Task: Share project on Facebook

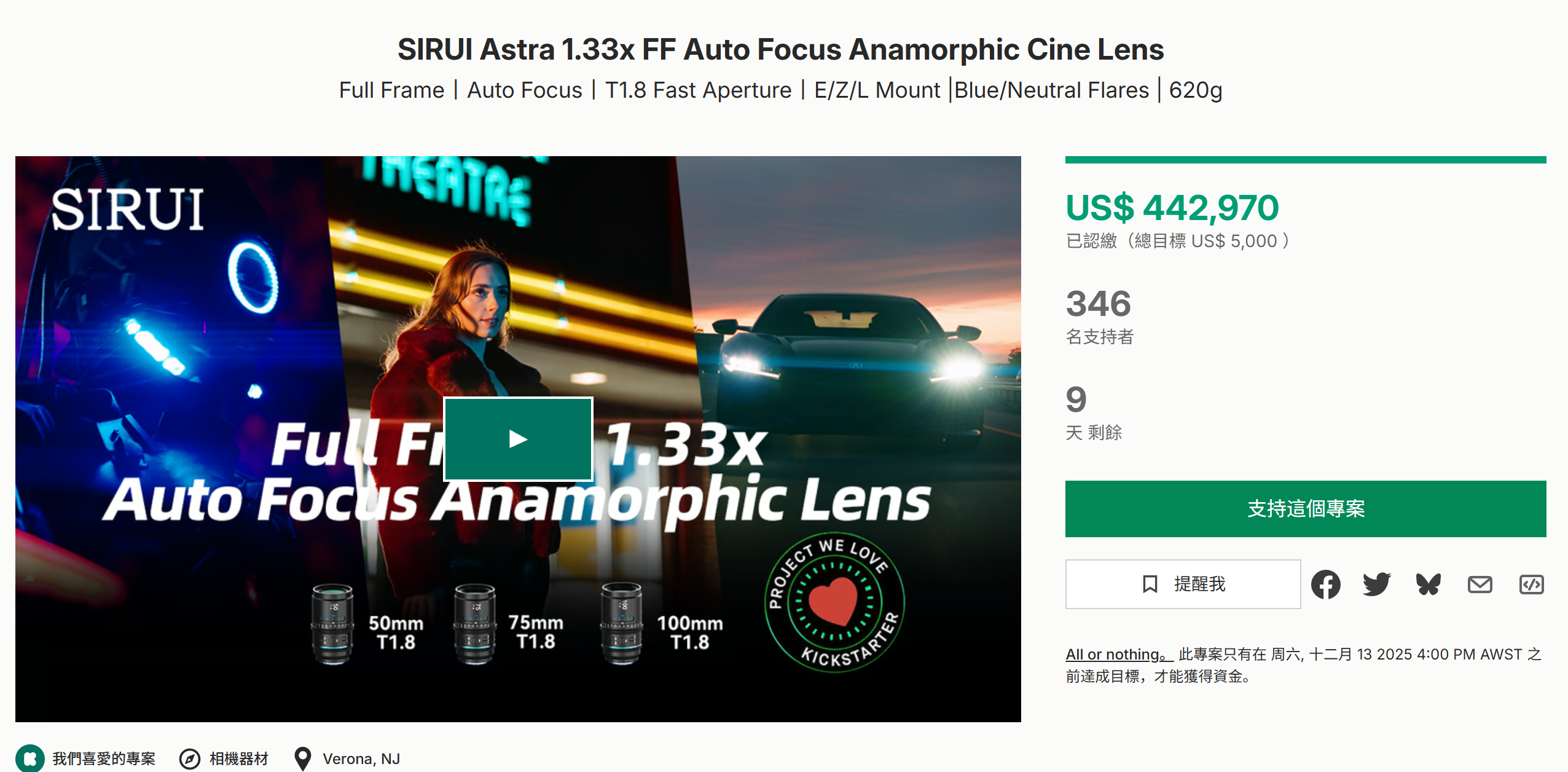Action: tap(1325, 584)
